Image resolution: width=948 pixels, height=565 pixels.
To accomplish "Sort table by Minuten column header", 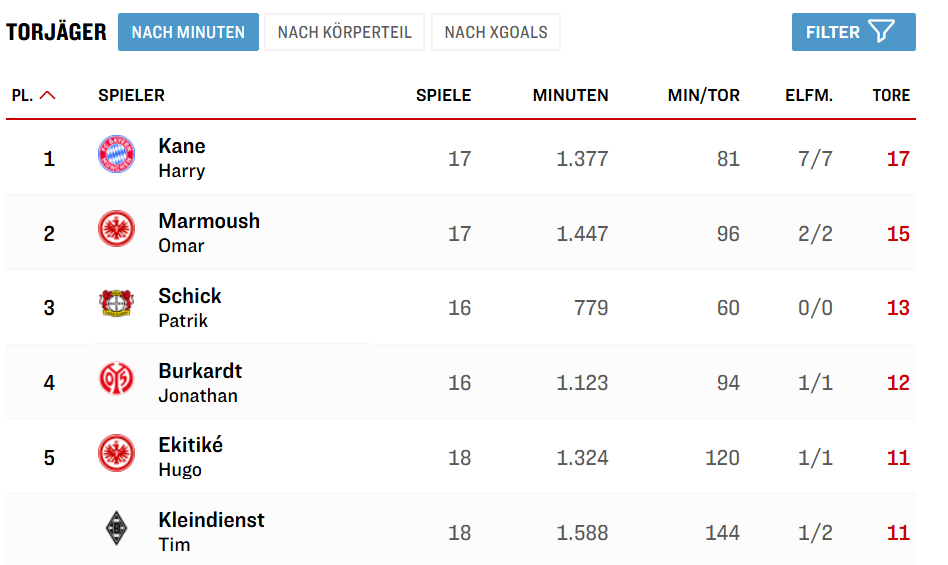I will pos(570,96).
